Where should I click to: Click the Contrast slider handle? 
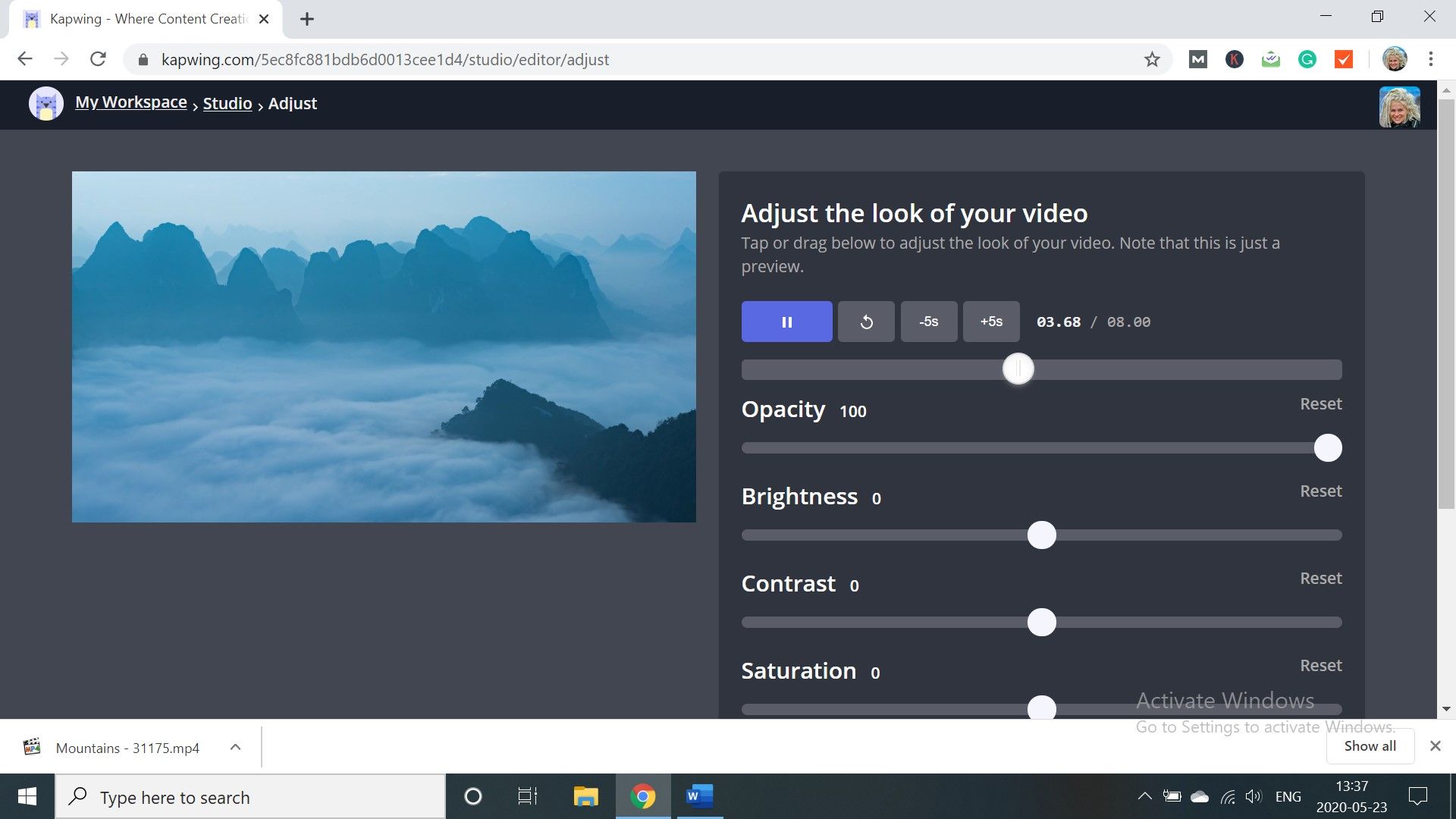(x=1041, y=623)
